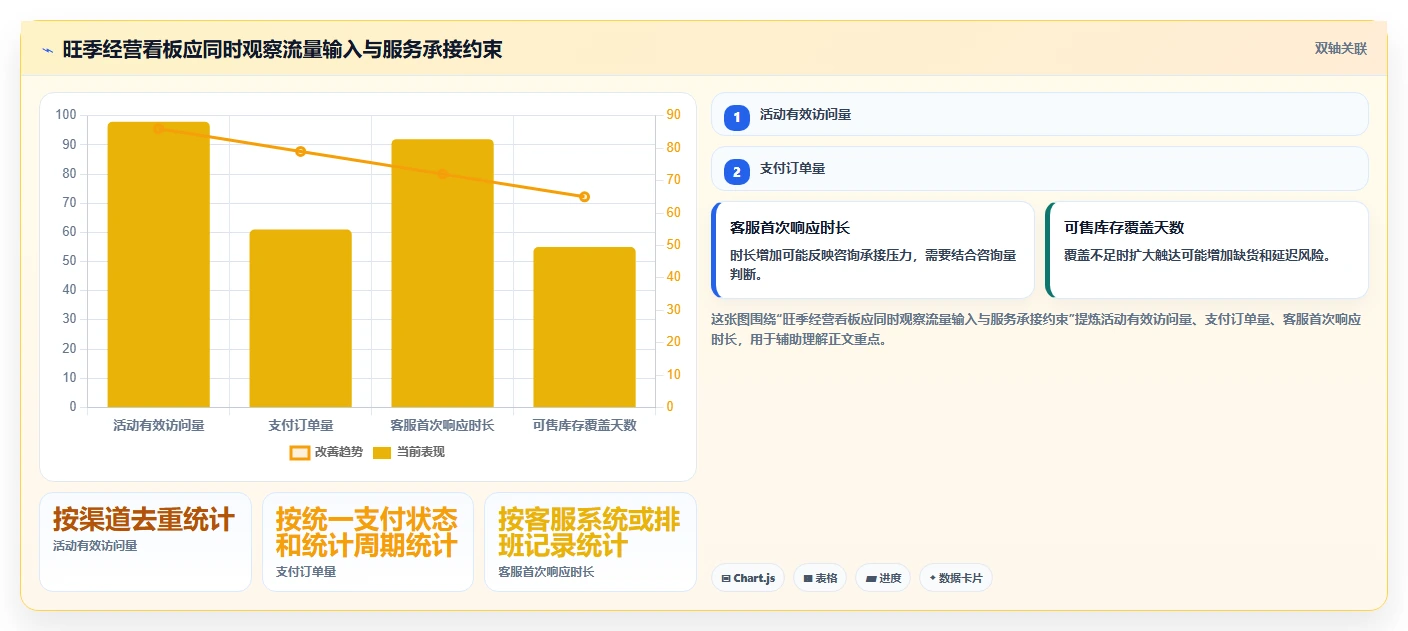The image size is (1408, 631).
Task: Click the icon inside the Chart.js tag
Action: click(726, 578)
